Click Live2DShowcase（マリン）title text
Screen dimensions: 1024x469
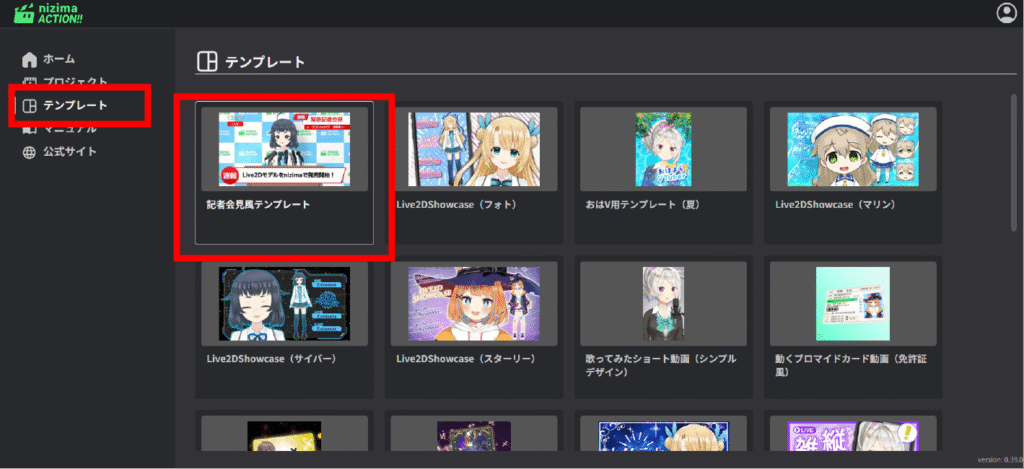tap(835, 204)
